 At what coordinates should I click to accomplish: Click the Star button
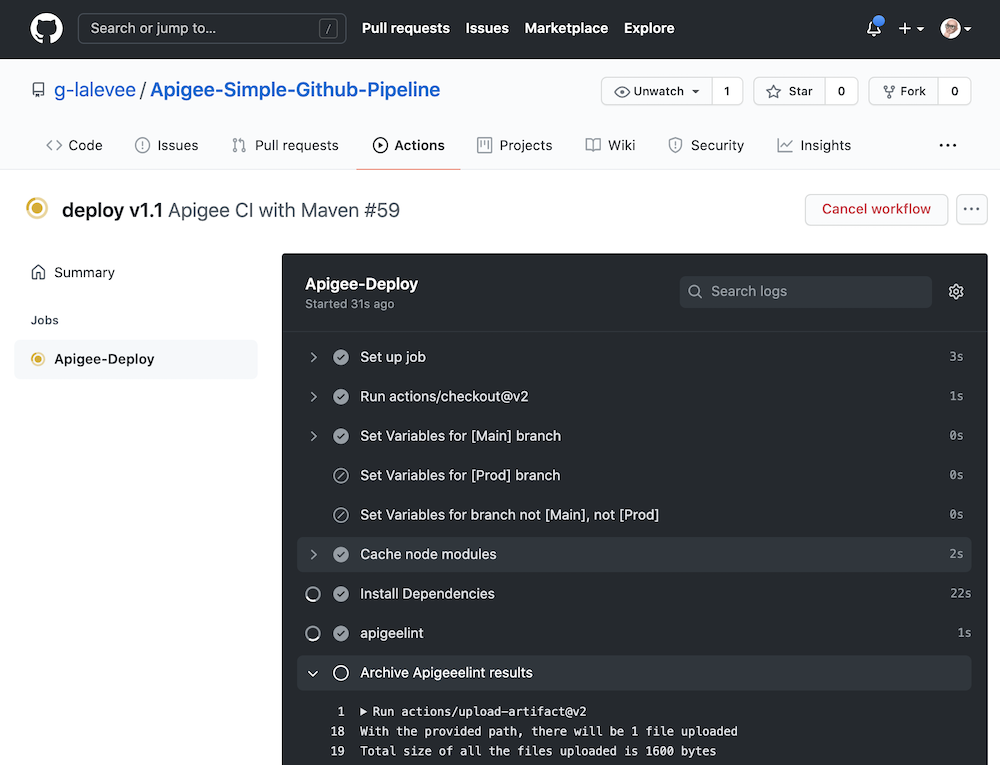[790, 91]
